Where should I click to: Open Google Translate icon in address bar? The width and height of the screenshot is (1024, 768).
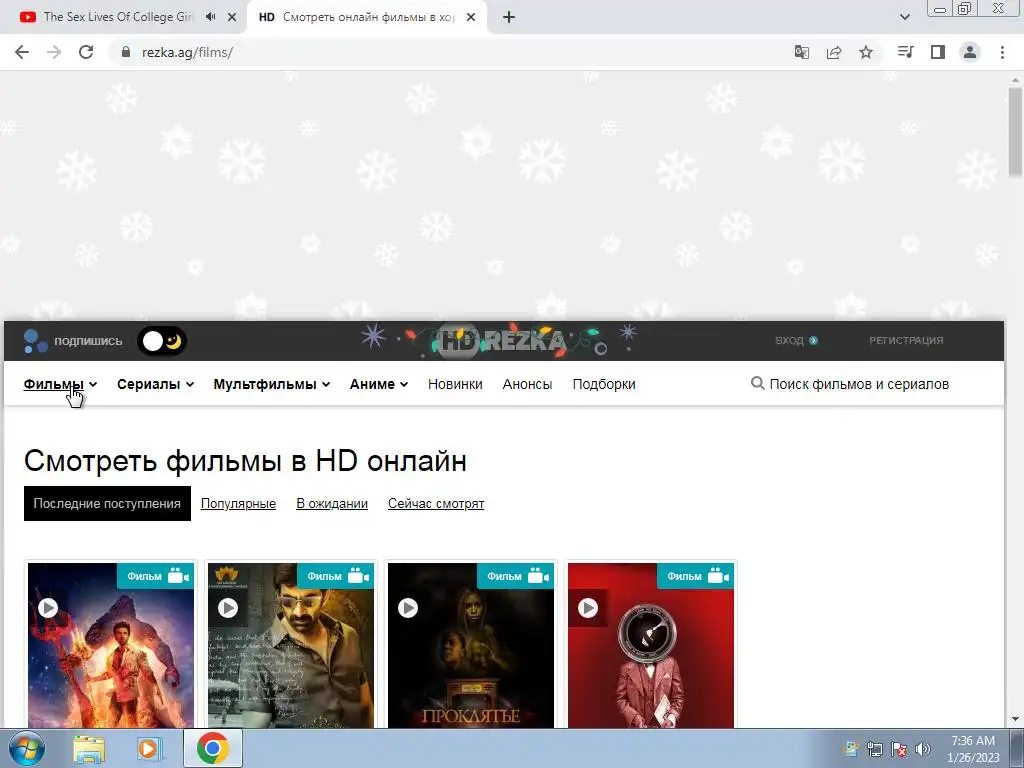[x=801, y=52]
